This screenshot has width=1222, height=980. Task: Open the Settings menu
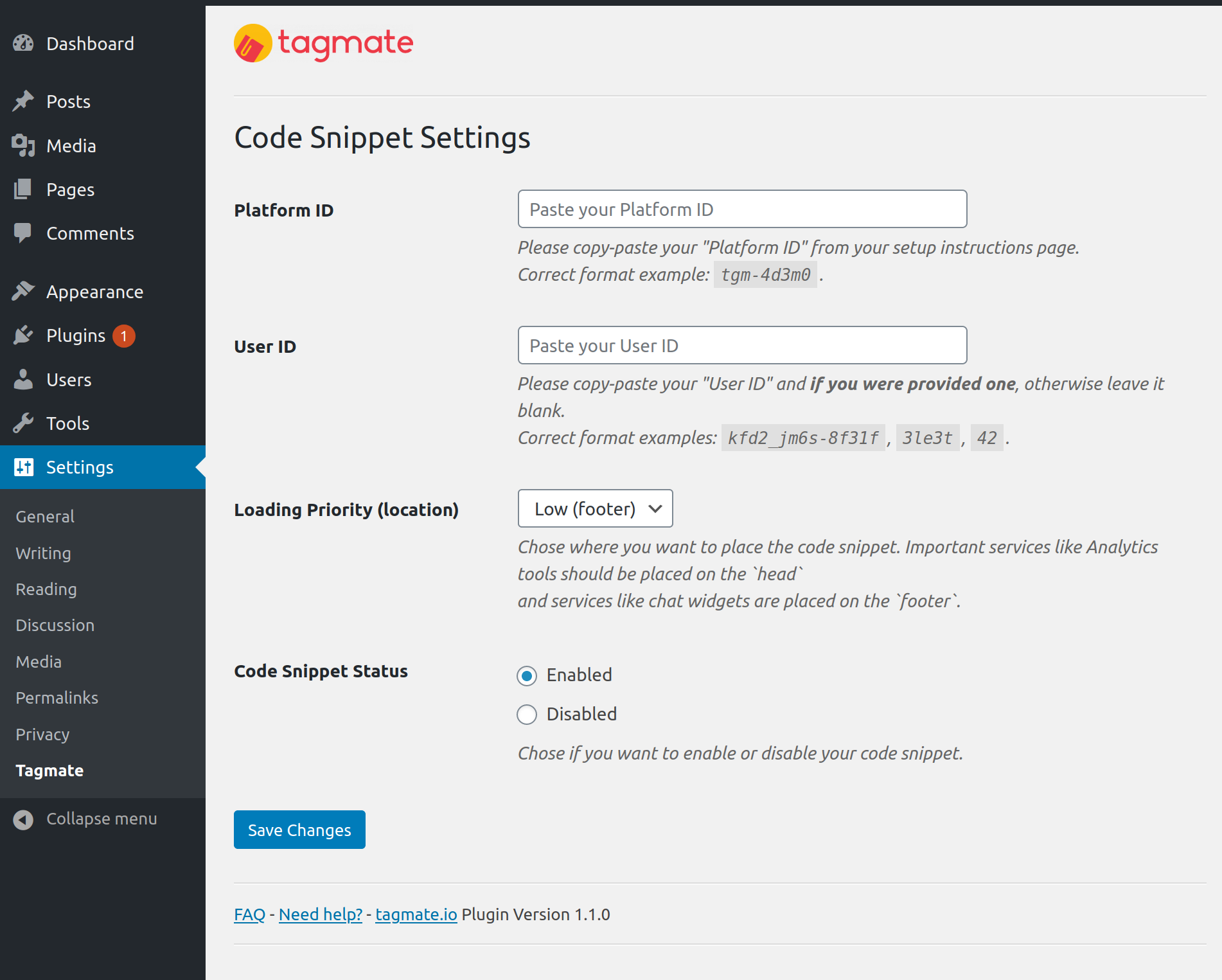[103, 467]
